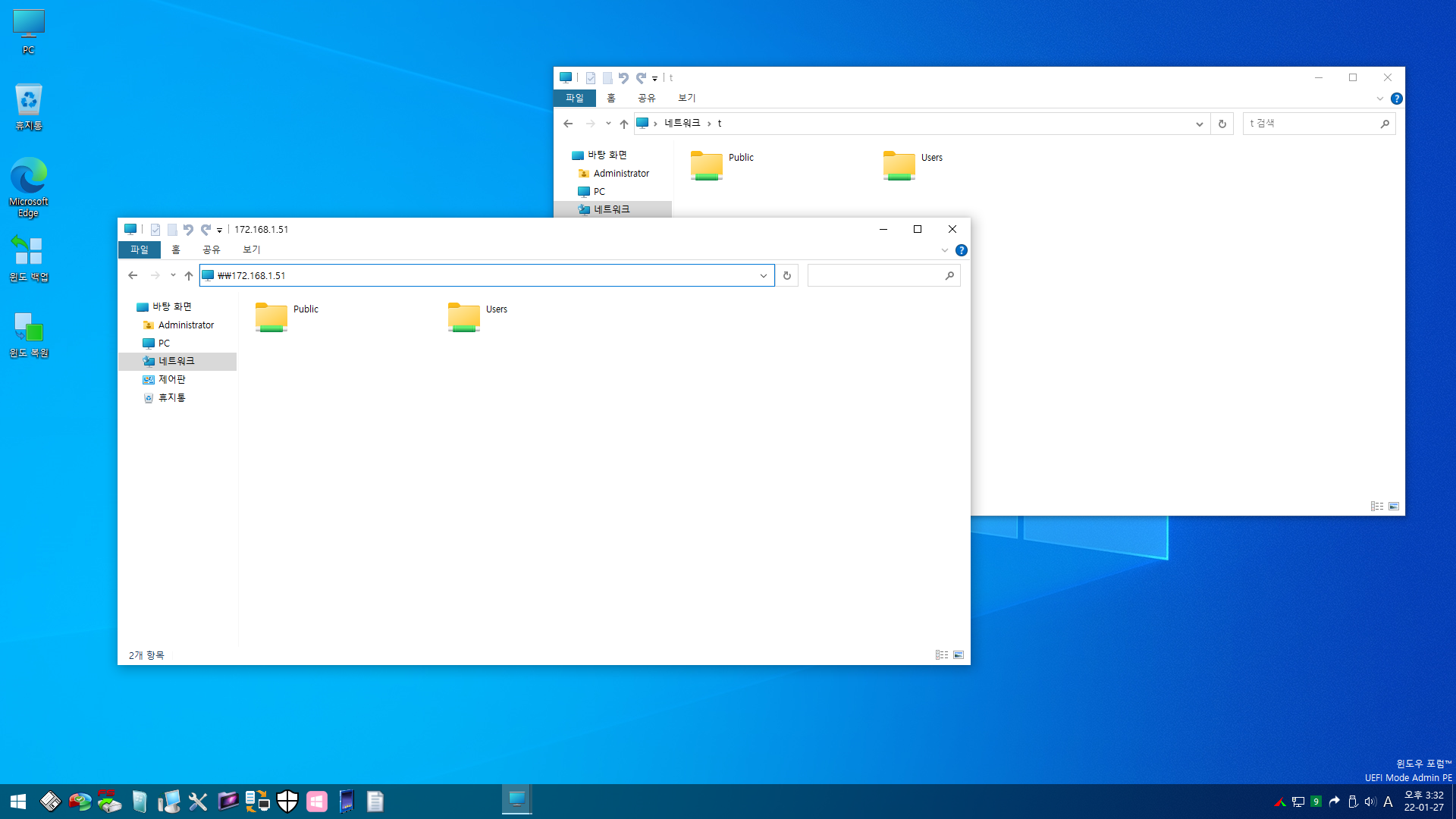Image resolution: width=1456 pixels, height=819 pixels.
Task: Open 파일 tab in 172.168.1.51 window
Action: point(140,249)
